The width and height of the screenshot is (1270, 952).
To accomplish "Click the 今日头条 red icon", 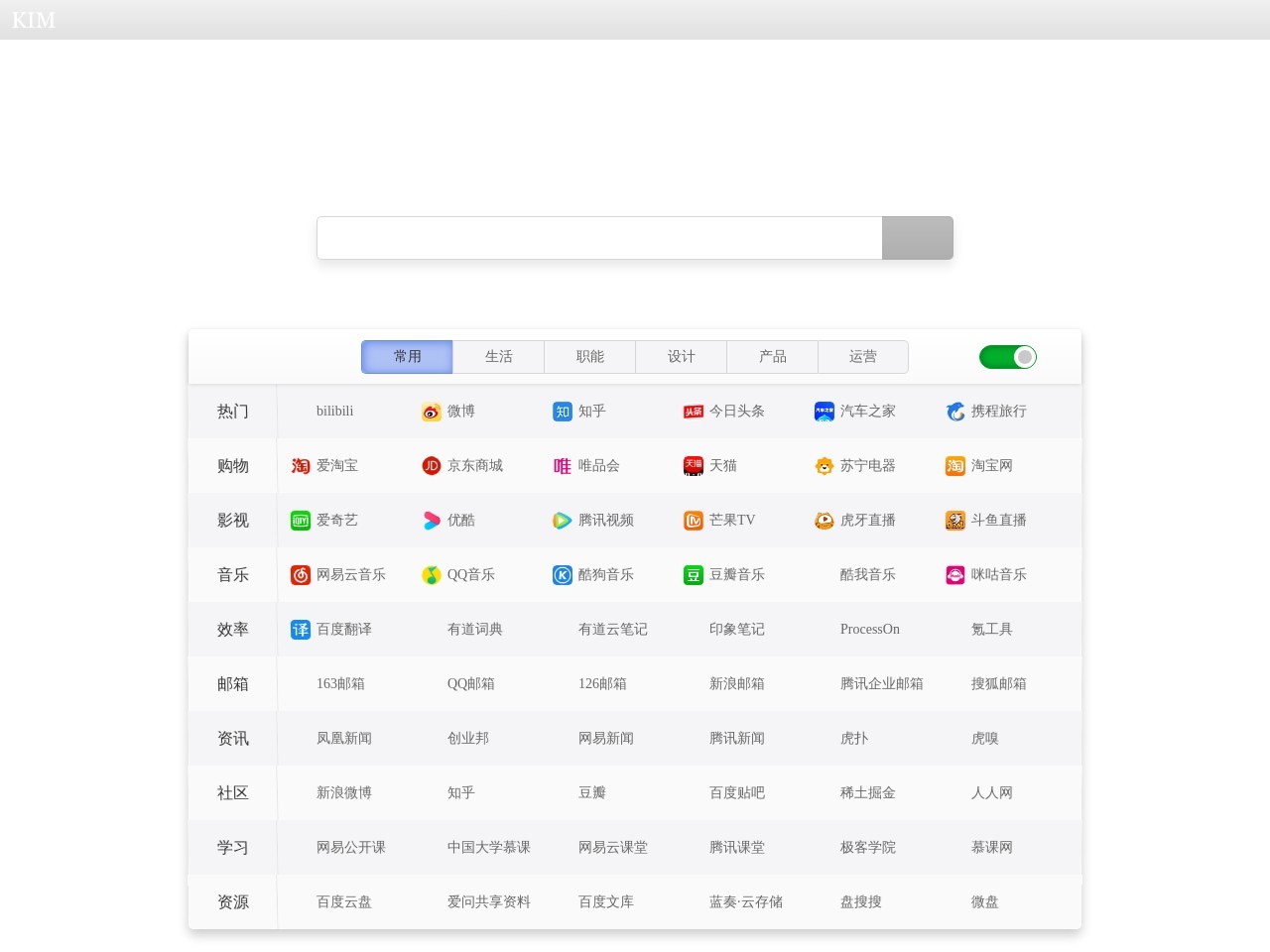I will point(694,412).
